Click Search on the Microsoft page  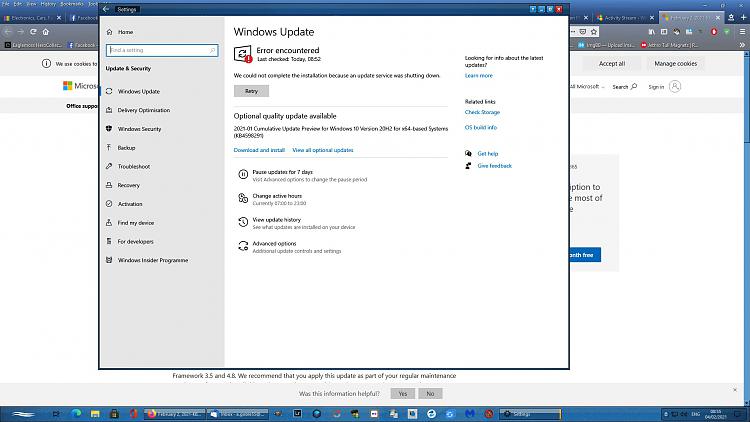click(x=625, y=87)
